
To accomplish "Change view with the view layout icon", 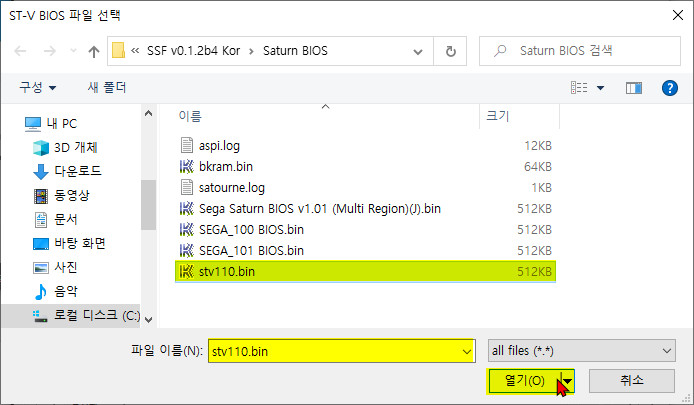I will pos(579,88).
